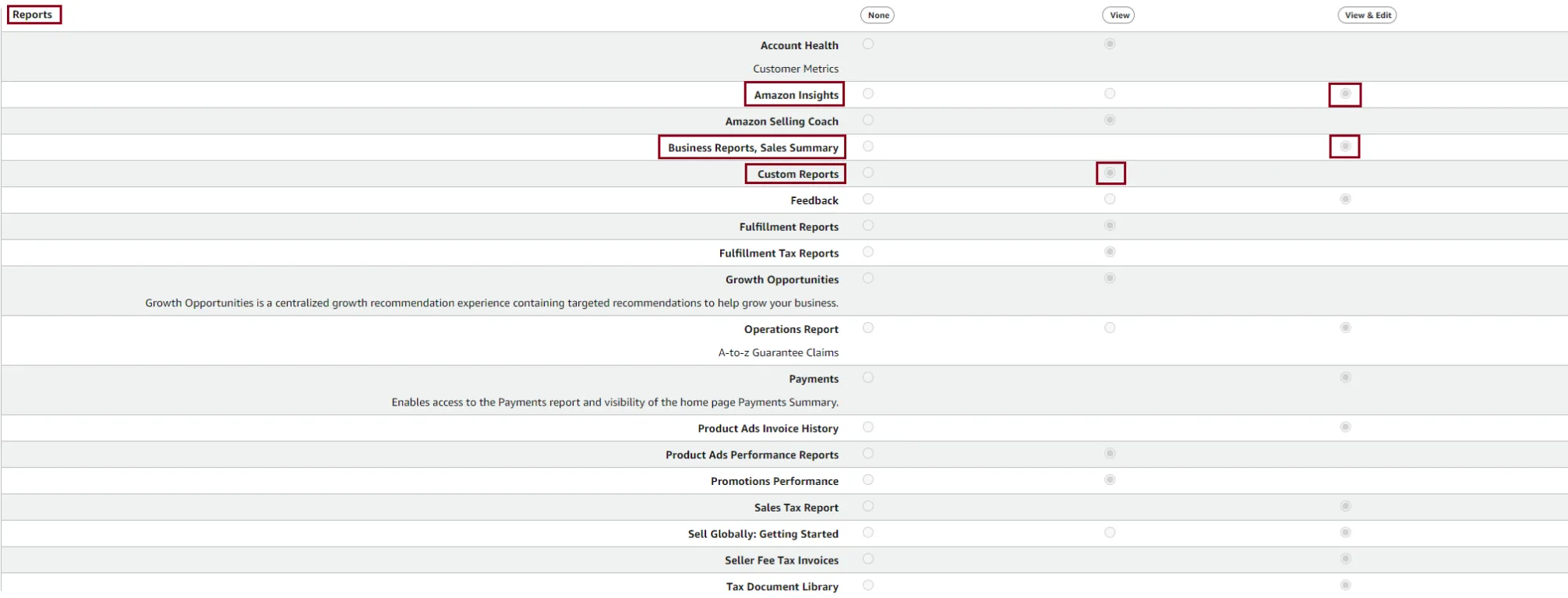Screen dimensions: 1568x598
Task: Choose View & Edit for Sell Globally: Getting Started
Action: pos(1345,533)
